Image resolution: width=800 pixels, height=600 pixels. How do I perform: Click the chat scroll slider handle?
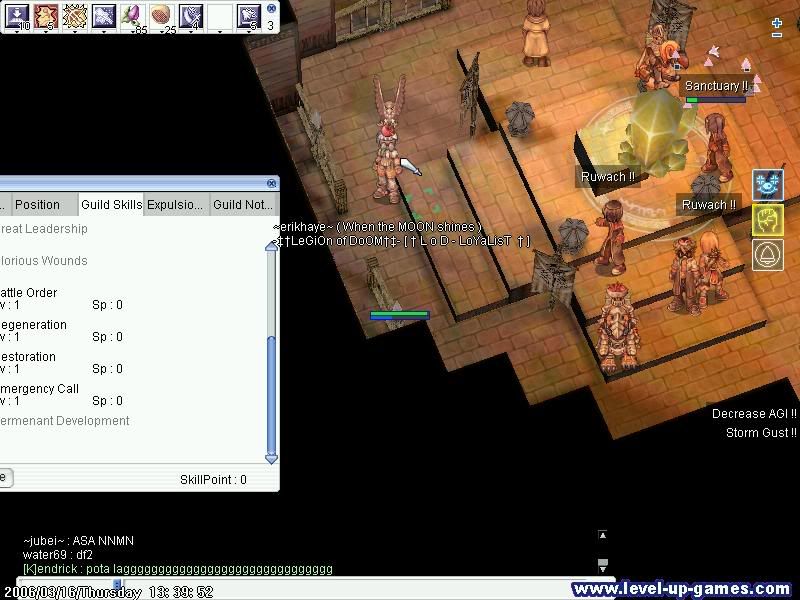tap(117, 583)
